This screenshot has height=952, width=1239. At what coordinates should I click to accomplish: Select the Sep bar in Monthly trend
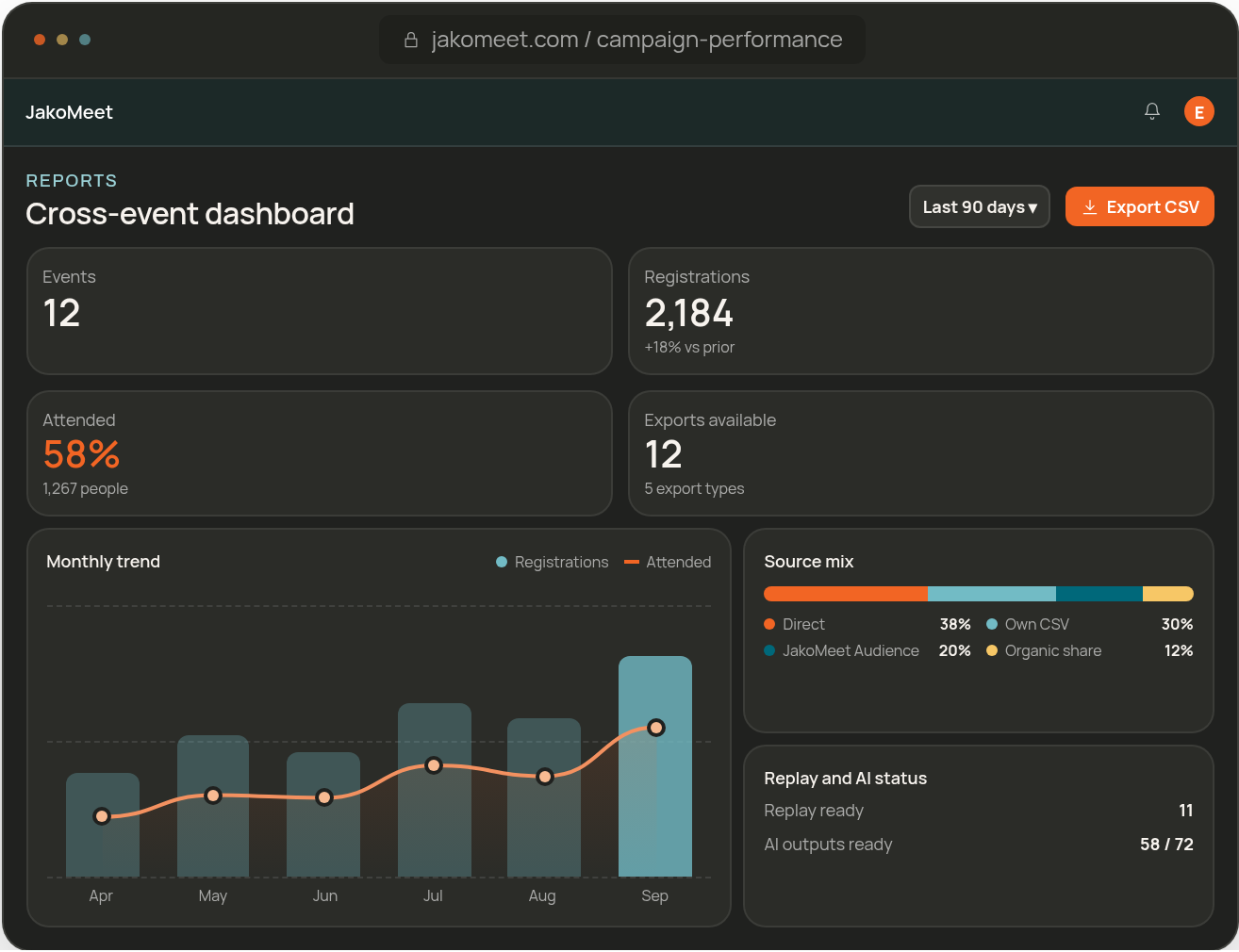pos(655,766)
